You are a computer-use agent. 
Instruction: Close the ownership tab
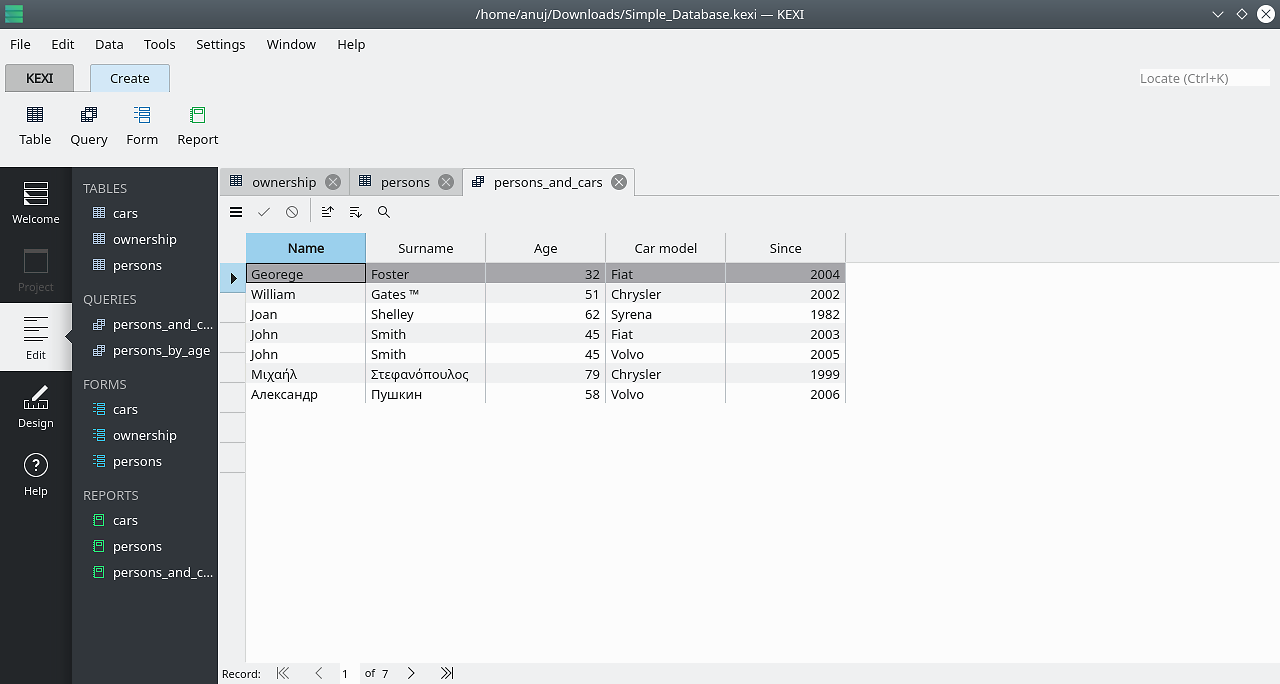pyautogui.click(x=333, y=182)
